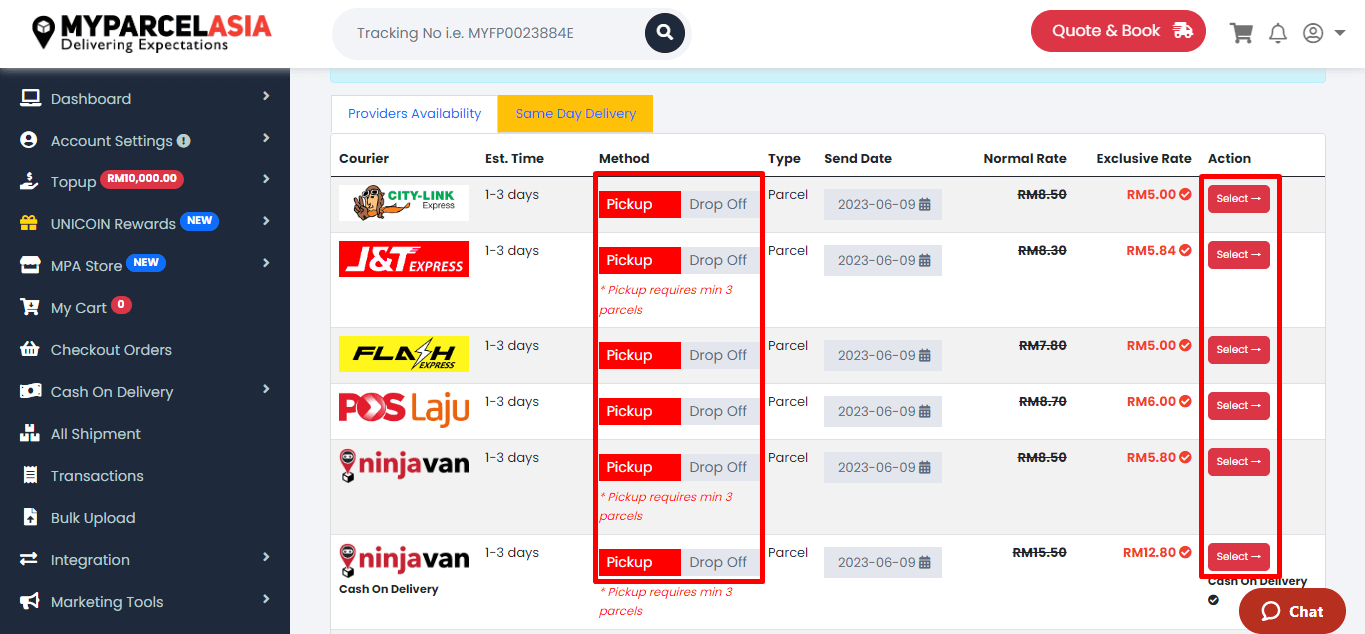Click the My Cart trolley icon
The height and width of the screenshot is (634, 1365).
pyautogui.click(x=30, y=308)
